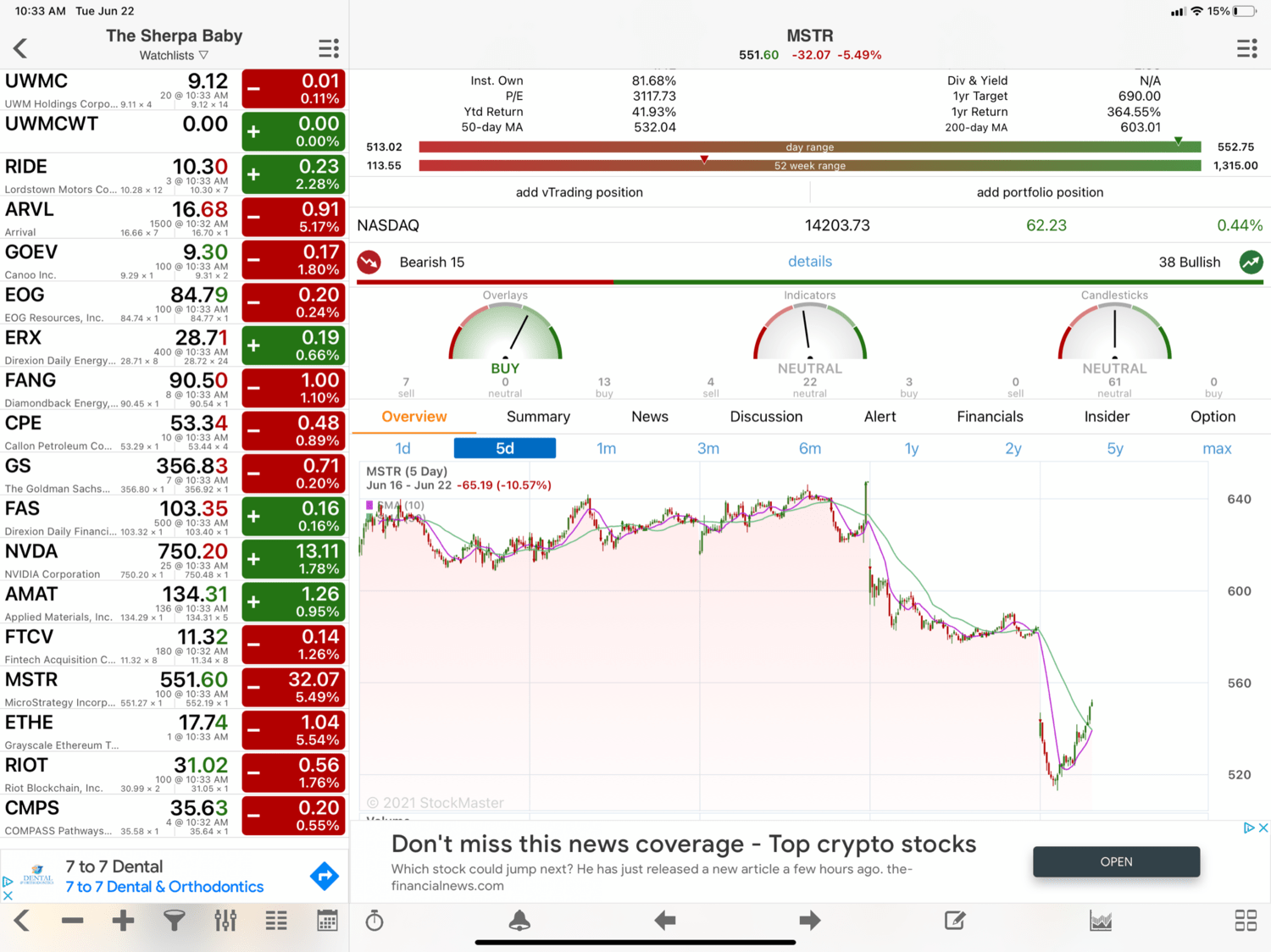Add a symbol with the plus icon

click(123, 921)
